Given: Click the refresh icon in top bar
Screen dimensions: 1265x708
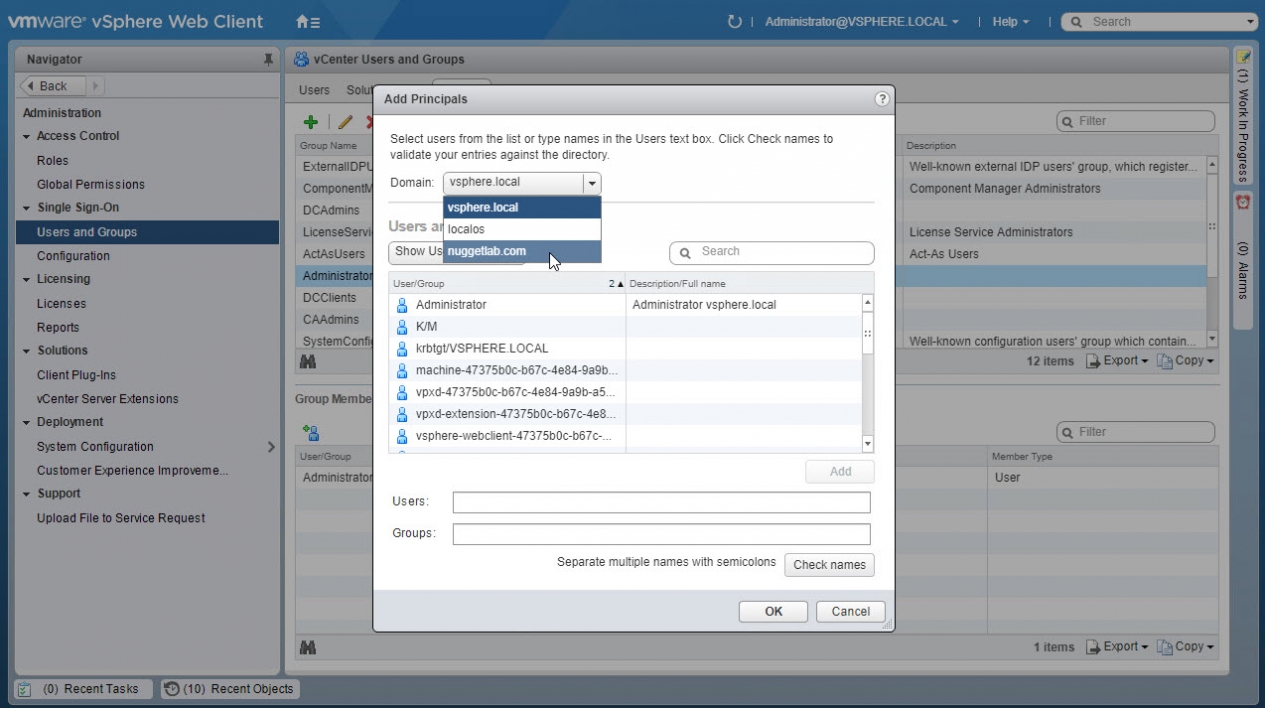Looking at the screenshot, I should pyautogui.click(x=735, y=21).
